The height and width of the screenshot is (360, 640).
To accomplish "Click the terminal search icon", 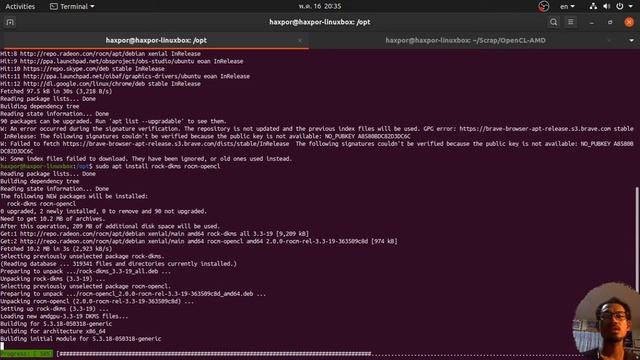I will [x=553, y=22].
